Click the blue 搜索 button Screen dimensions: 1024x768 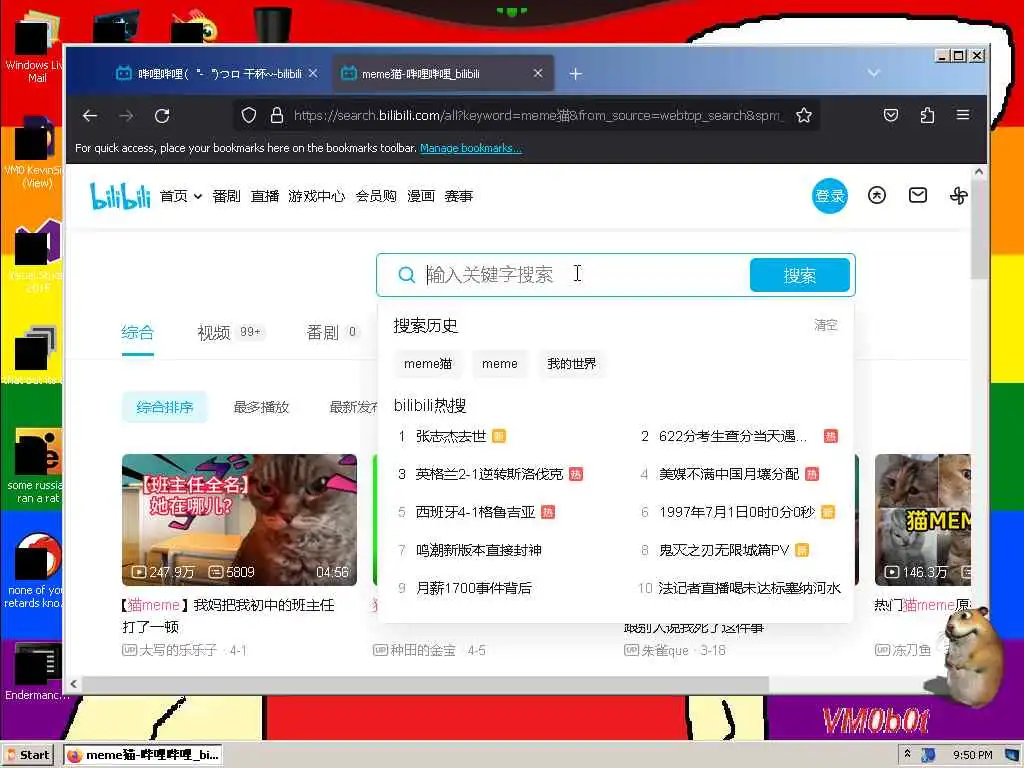point(799,275)
